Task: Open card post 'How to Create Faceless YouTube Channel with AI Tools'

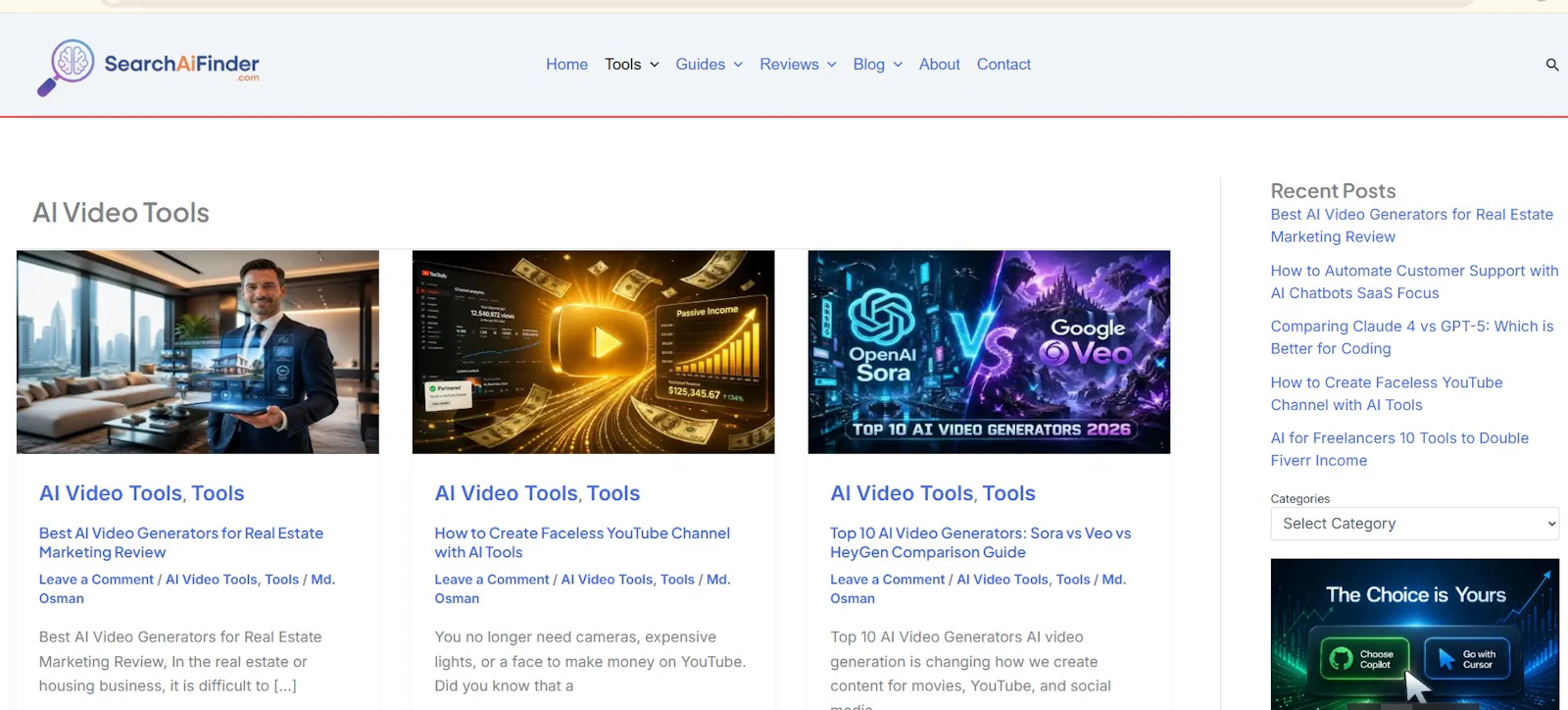Action: (x=582, y=542)
